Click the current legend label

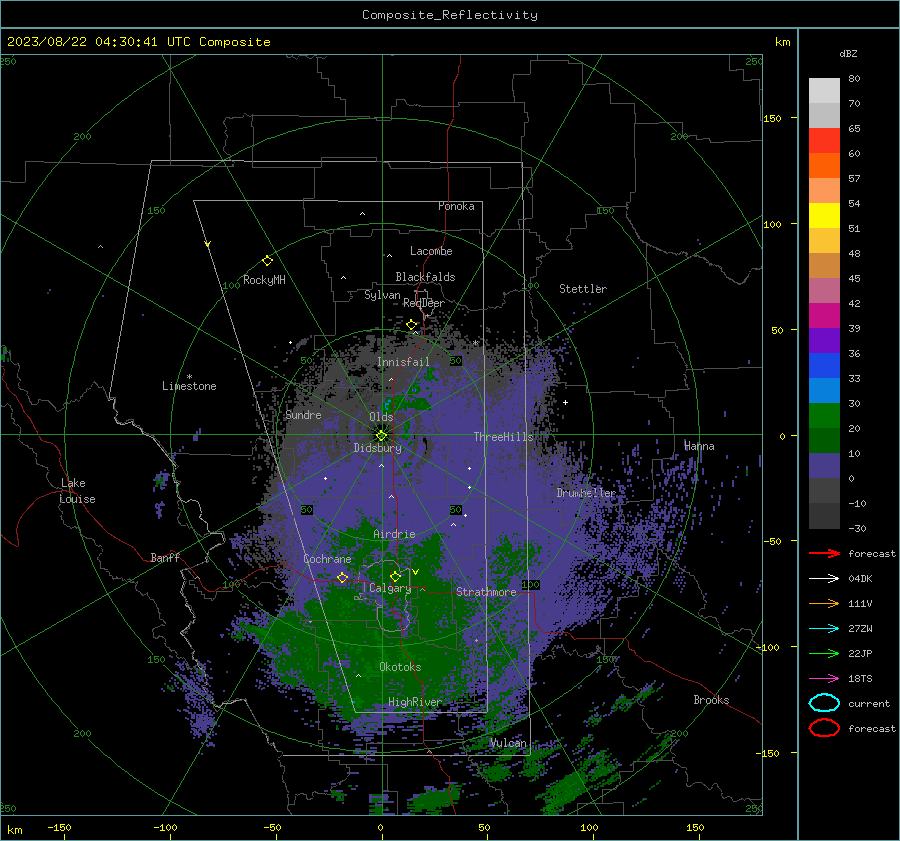coord(868,703)
